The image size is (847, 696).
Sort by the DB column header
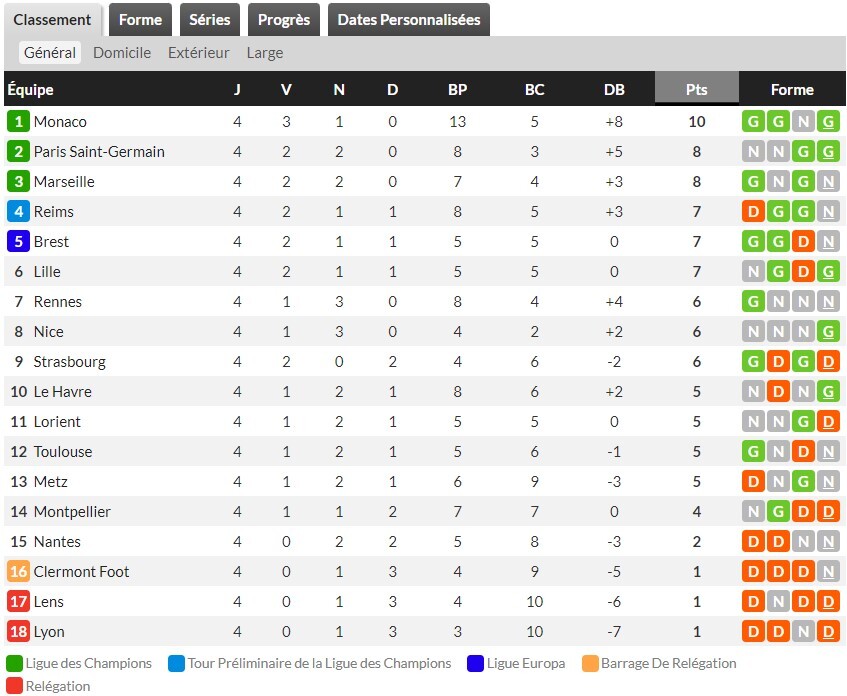[x=614, y=90]
